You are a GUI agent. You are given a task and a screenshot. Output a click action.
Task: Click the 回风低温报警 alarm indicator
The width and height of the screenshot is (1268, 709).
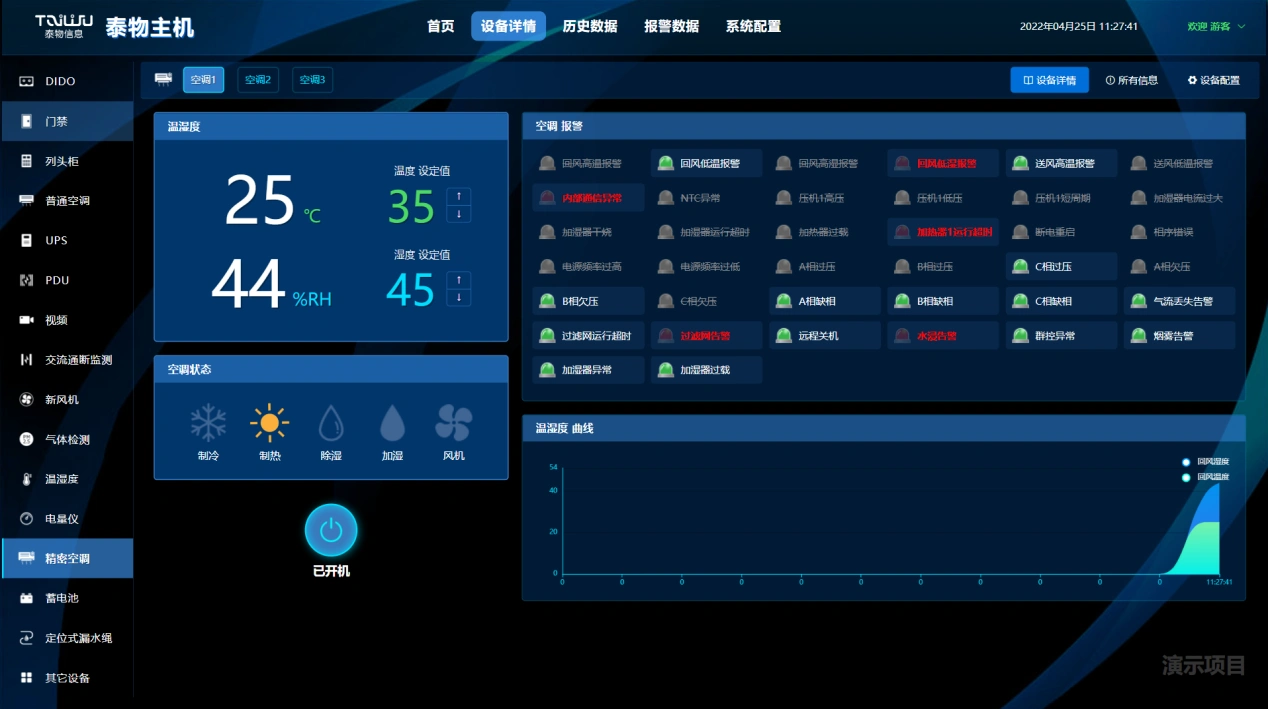click(x=705, y=162)
